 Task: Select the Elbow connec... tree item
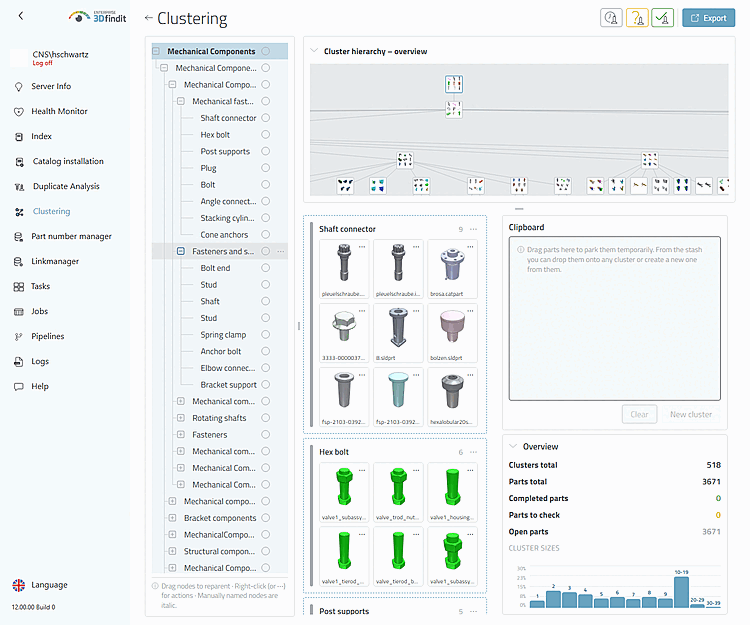[228, 368]
